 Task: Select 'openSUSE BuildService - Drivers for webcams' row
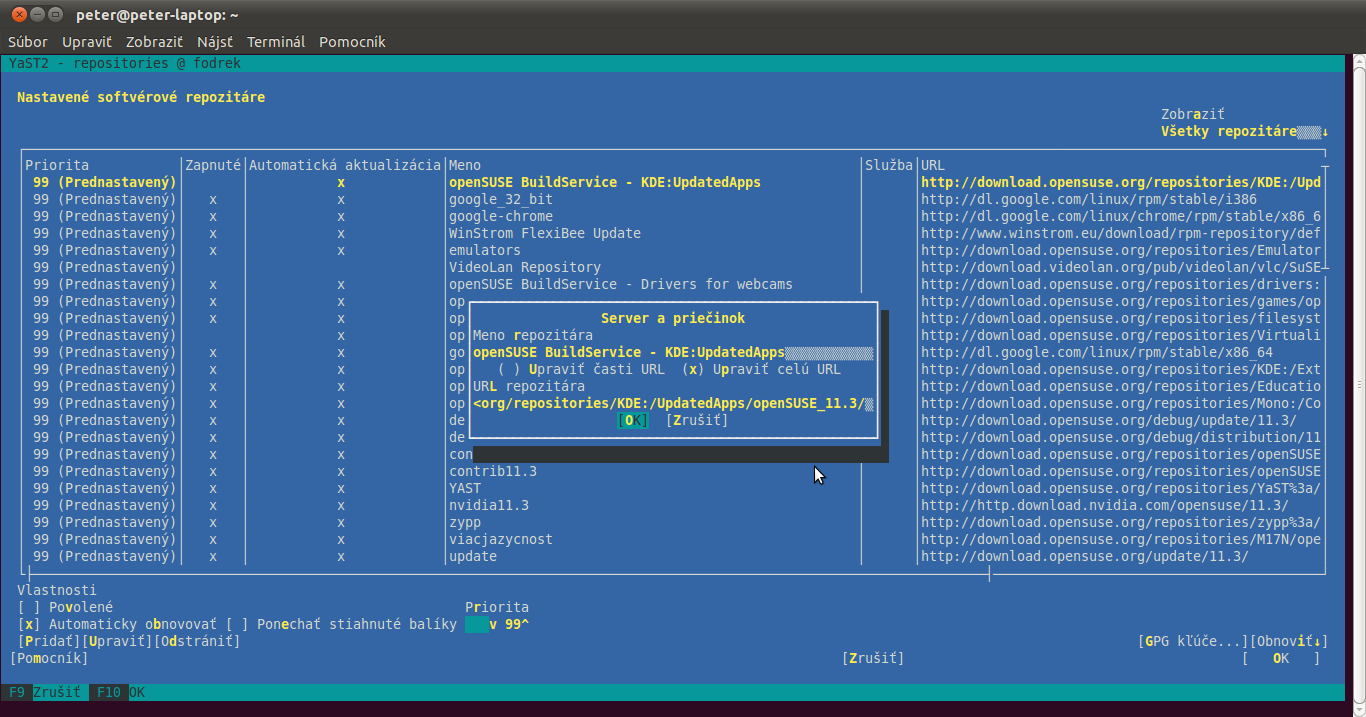[x=673, y=285]
